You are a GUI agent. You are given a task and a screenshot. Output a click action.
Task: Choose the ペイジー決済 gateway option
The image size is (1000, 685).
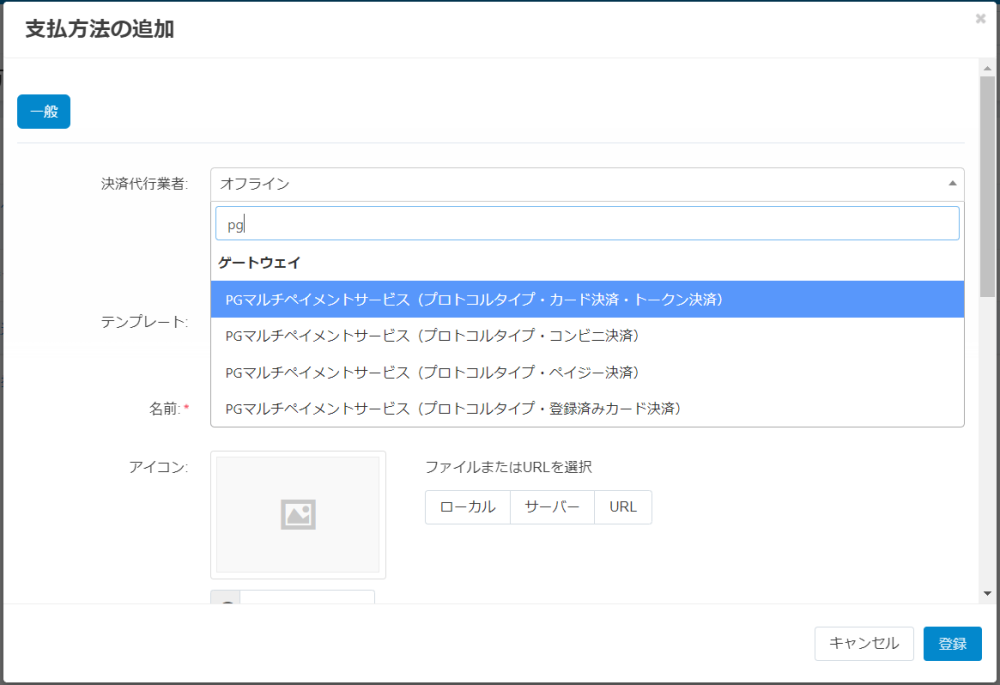[x=587, y=372]
